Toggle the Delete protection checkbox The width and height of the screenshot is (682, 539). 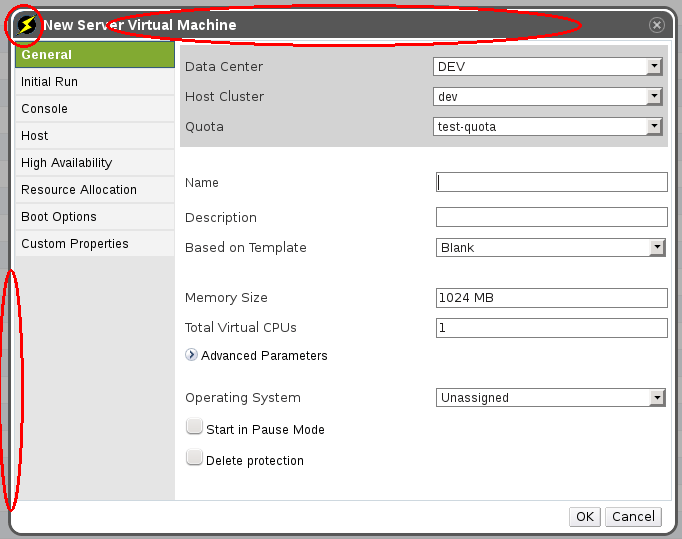click(194, 458)
